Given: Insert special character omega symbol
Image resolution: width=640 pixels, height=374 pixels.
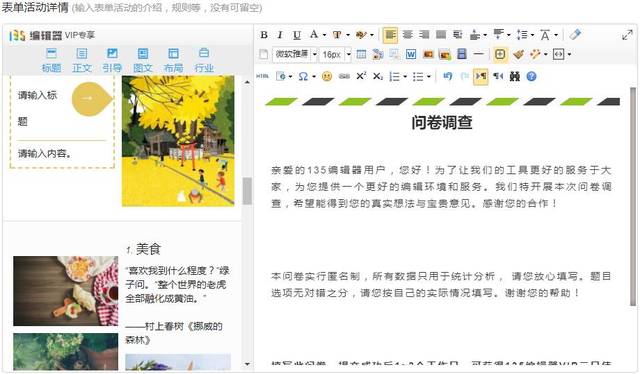Looking at the screenshot, I should (303, 76).
